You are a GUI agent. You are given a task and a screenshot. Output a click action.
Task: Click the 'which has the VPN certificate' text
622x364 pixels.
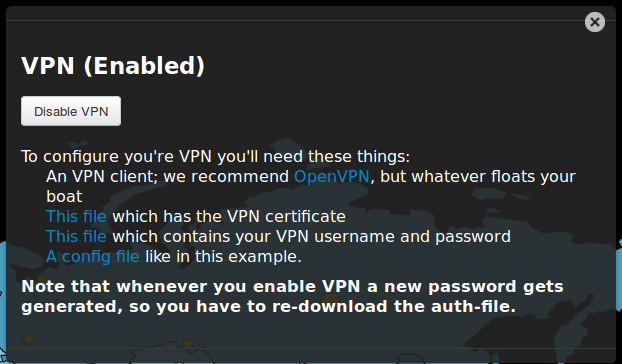coord(229,216)
